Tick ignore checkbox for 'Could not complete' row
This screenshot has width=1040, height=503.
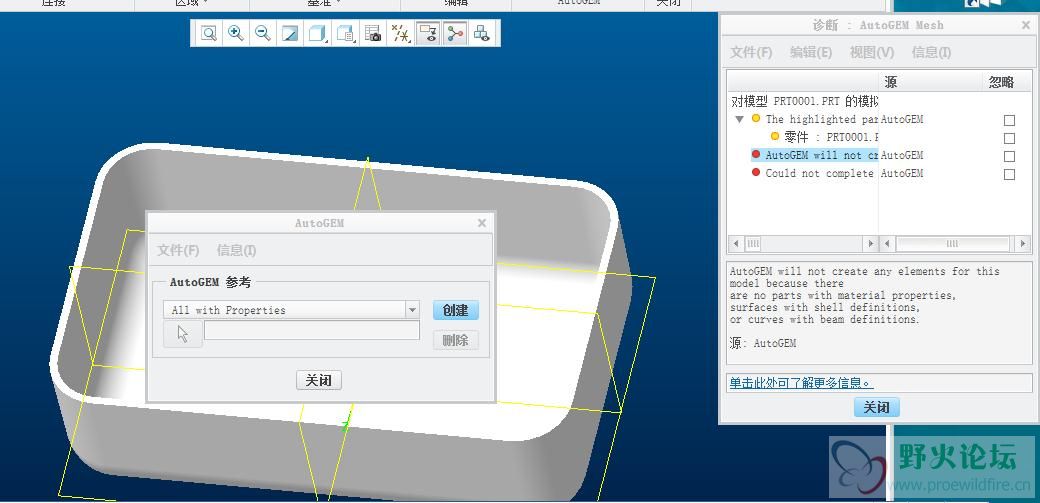1009,174
